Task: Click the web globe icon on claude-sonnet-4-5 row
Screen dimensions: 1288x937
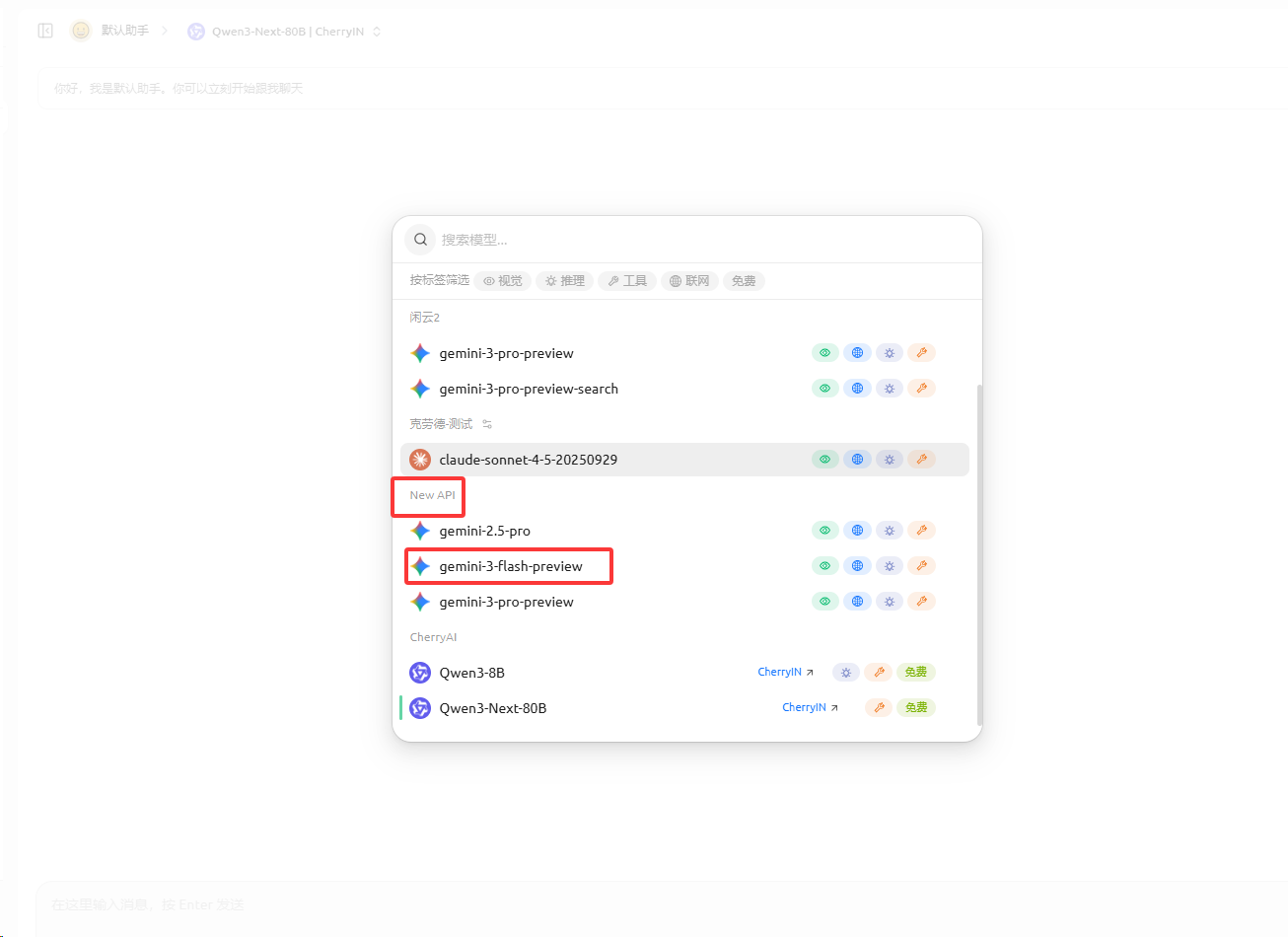Action: tap(857, 460)
